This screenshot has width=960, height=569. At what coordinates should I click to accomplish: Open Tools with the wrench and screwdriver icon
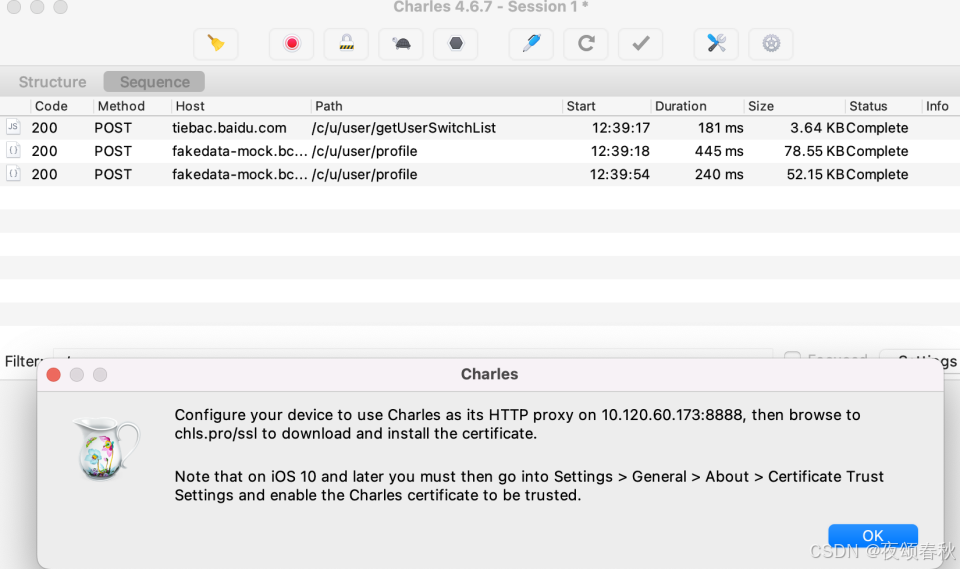716,43
